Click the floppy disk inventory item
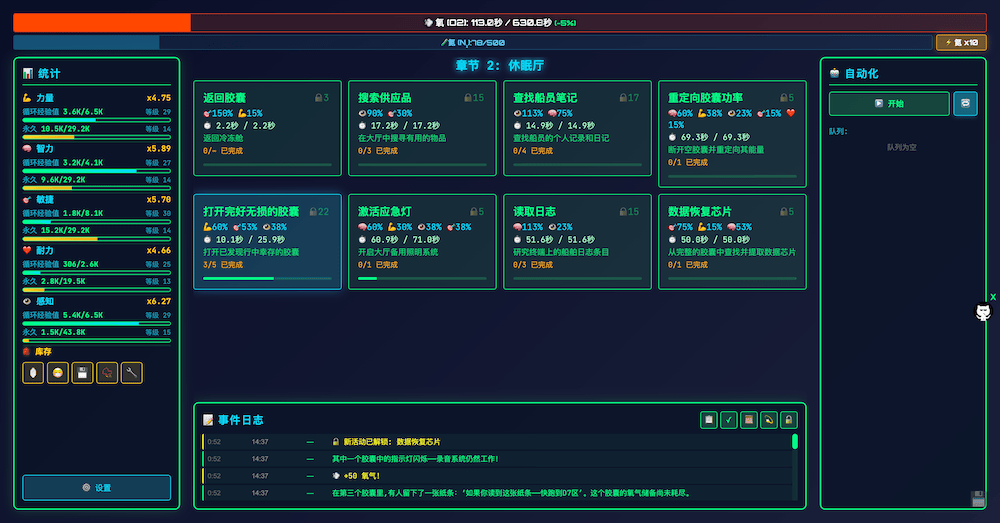The image size is (1000, 523). pyautogui.click(x=83, y=373)
